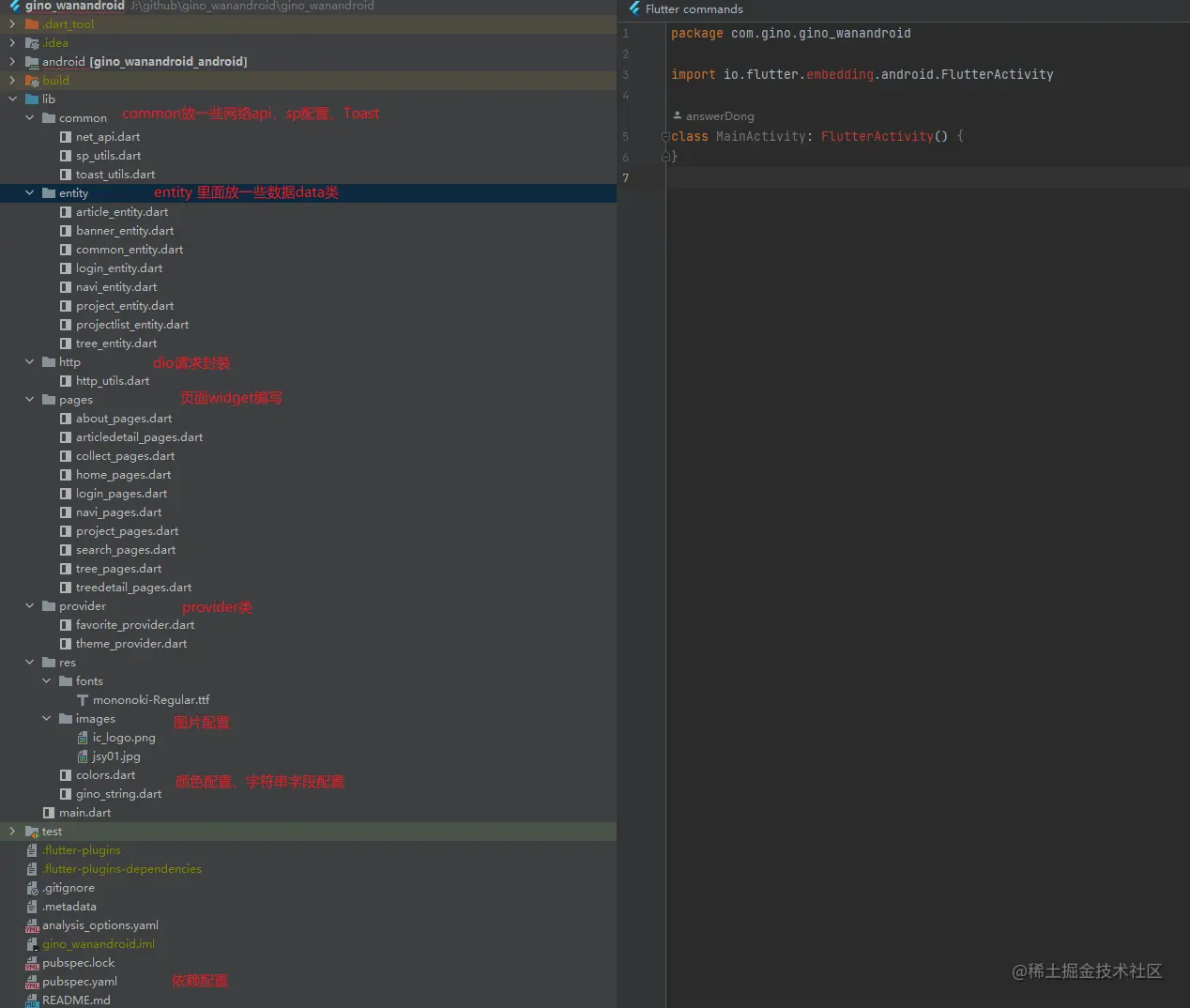Click the answerDong author hint
This screenshot has height=1008, width=1190.
(713, 116)
